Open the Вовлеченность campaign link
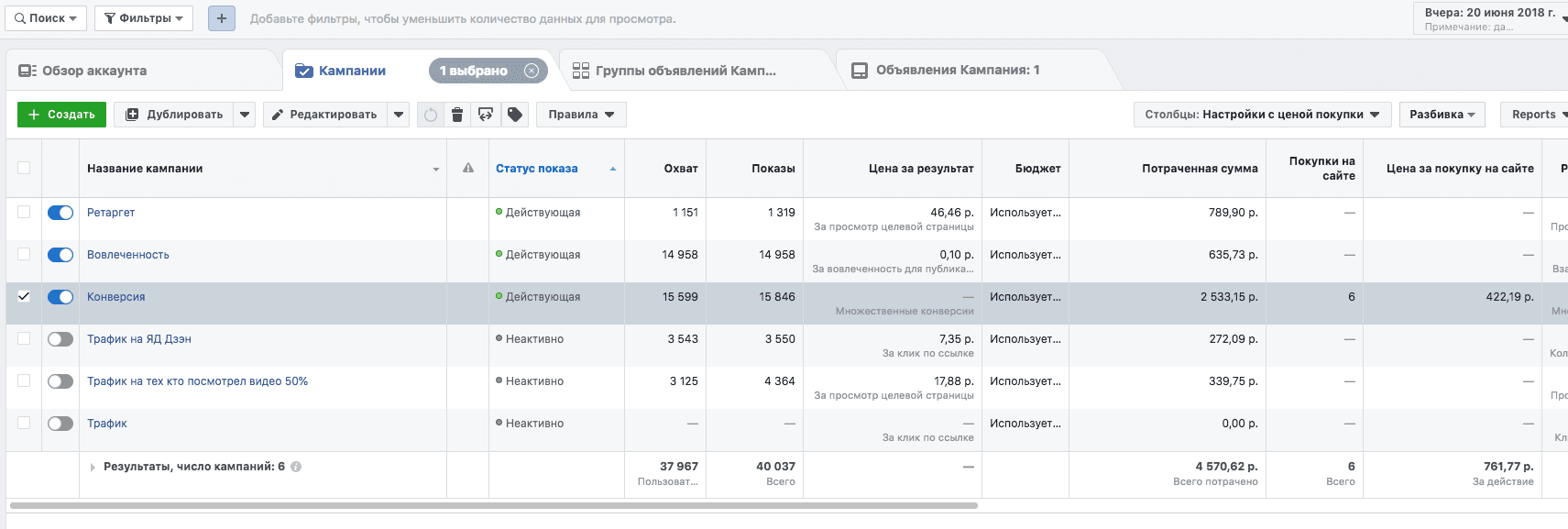The image size is (1568, 529). coord(128,255)
